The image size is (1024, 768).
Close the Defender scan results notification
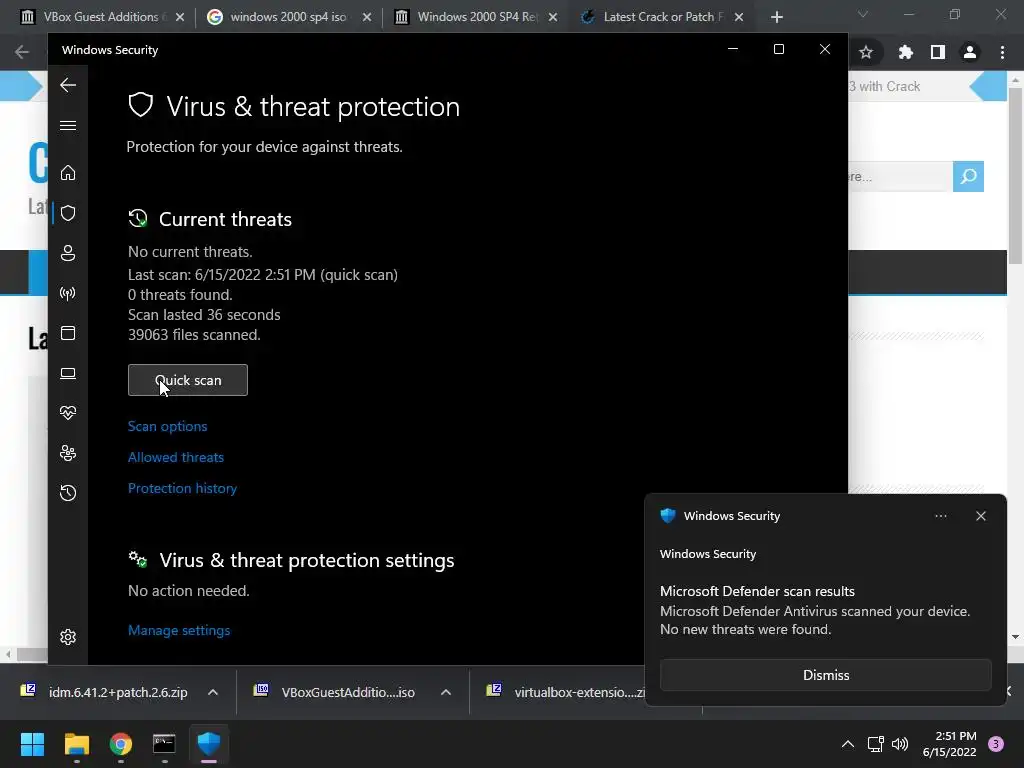pos(980,516)
